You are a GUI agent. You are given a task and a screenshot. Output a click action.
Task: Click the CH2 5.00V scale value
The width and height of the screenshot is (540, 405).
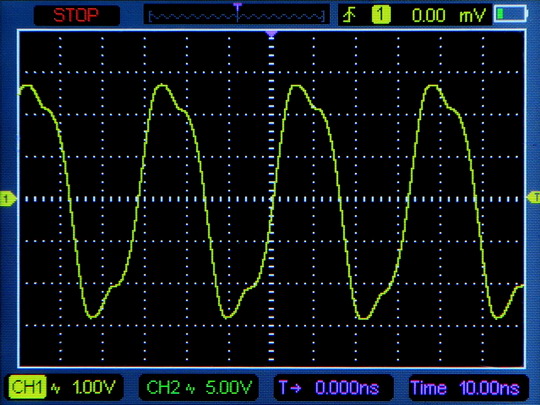pos(228,388)
